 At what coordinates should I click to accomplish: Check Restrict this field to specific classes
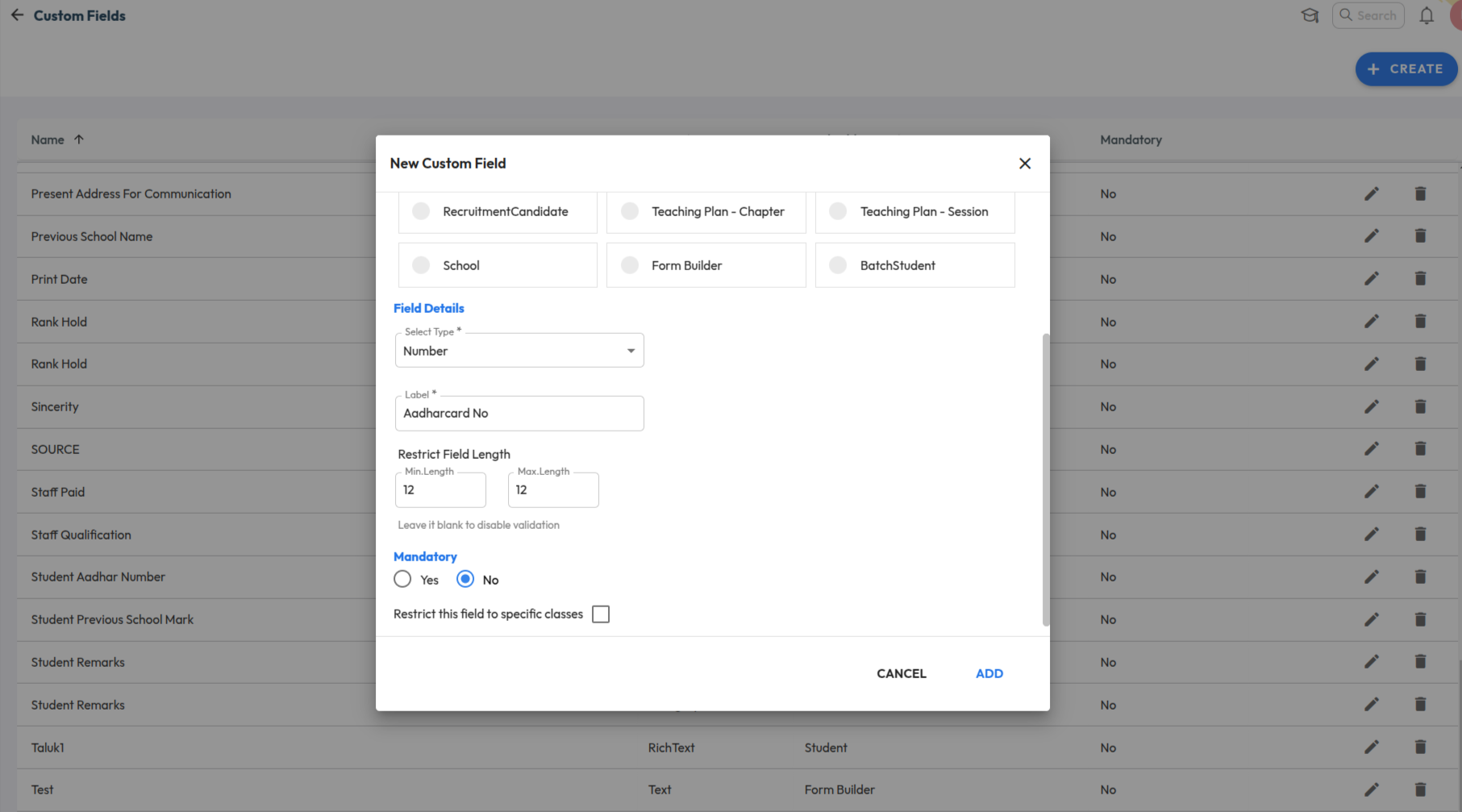[x=601, y=614]
